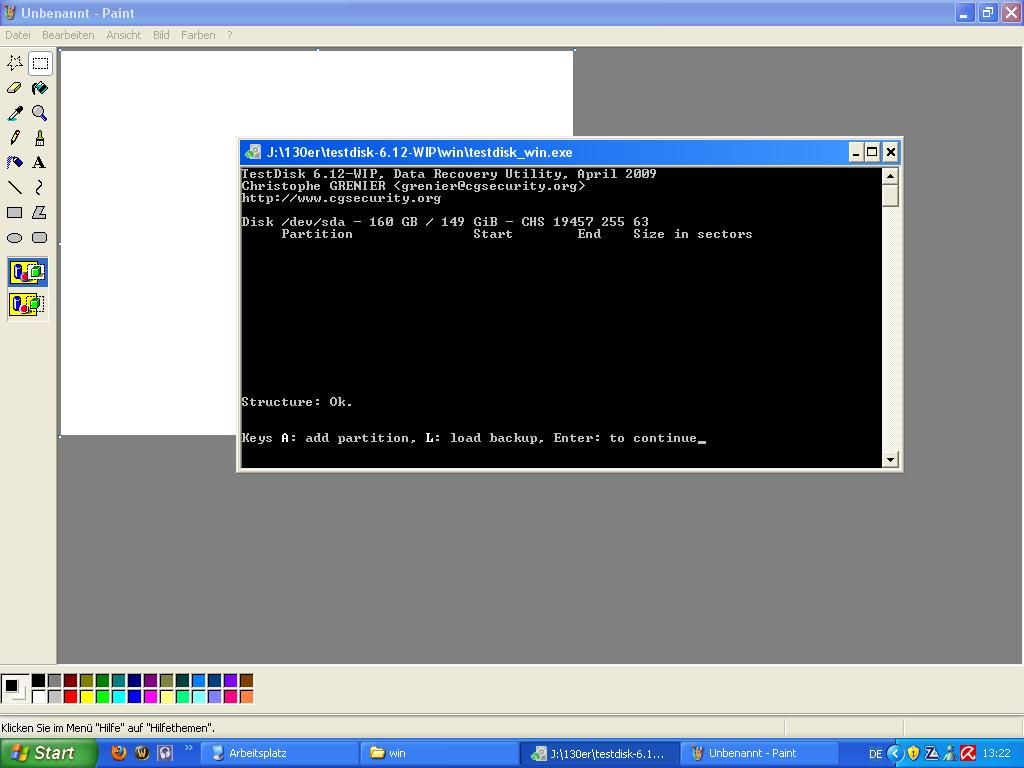Pick the Fill With Color bucket tool
Viewport: 1024px width, 768px height.
pos(40,88)
